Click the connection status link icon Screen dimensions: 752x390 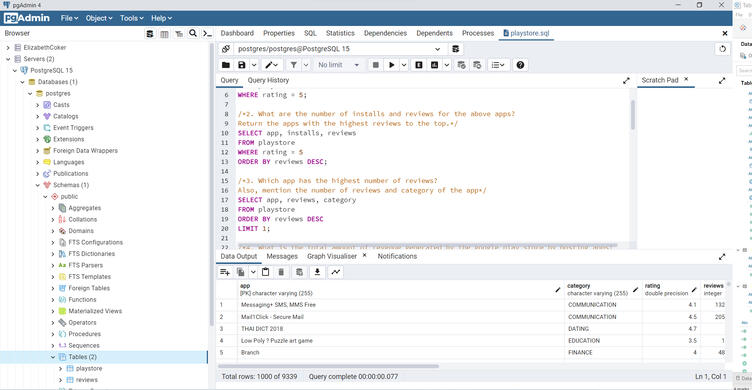tap(226, 49)
